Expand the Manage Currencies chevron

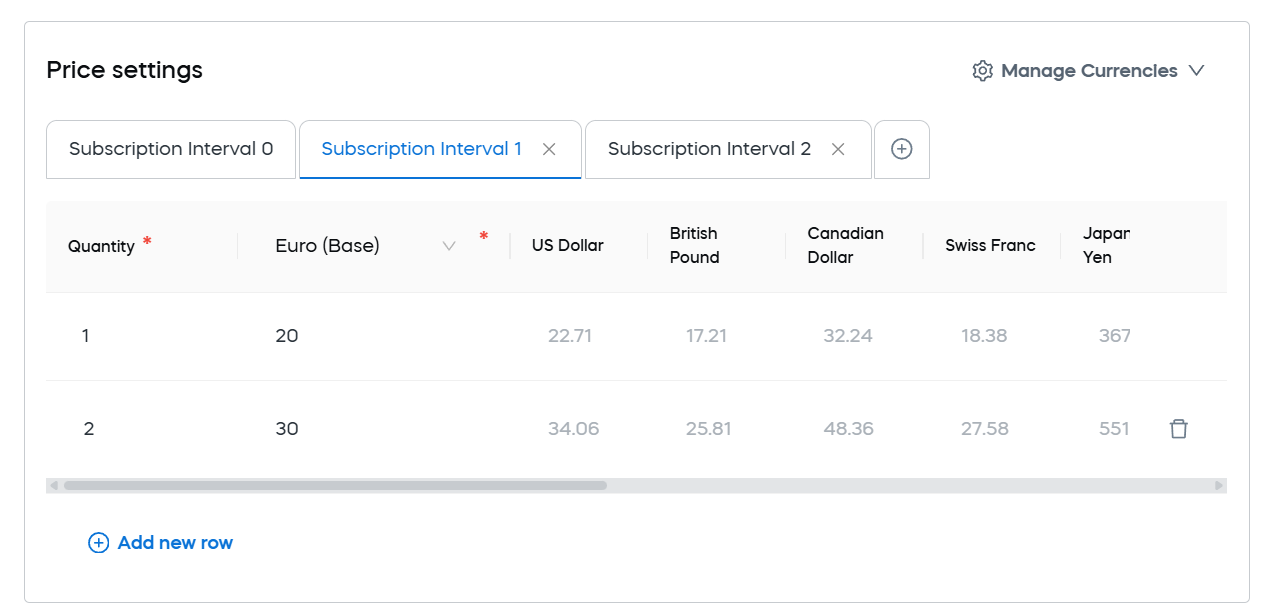pos(1196,71)
